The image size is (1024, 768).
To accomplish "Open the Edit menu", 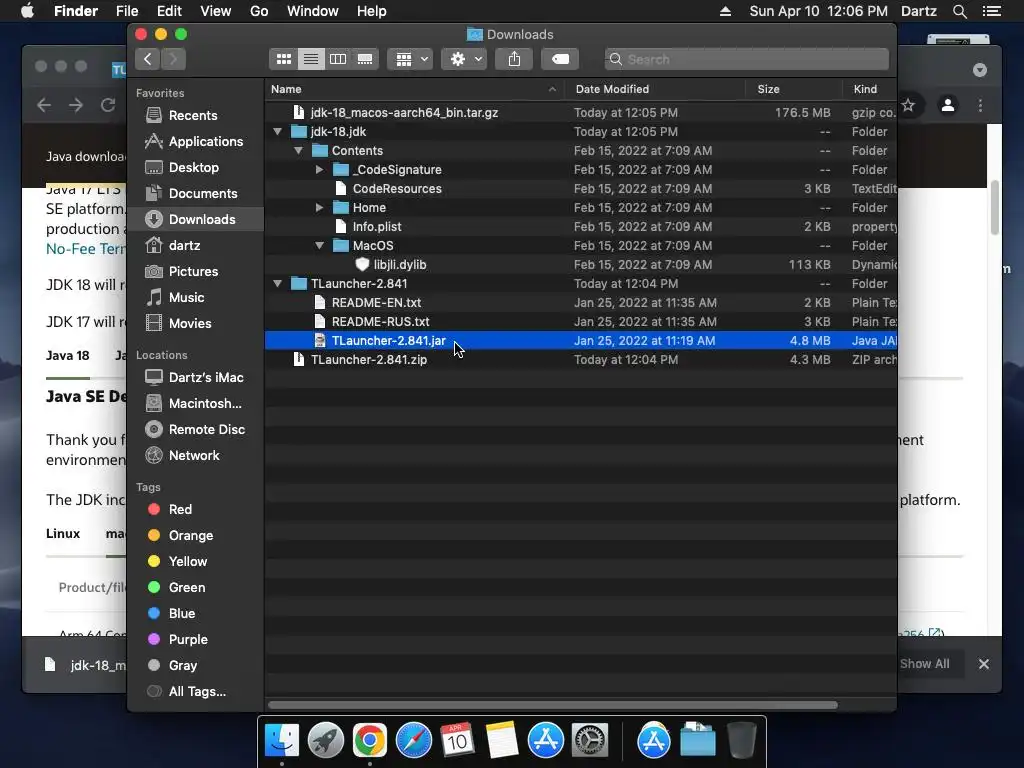I will pyautogui.click(x=169, y=11).
